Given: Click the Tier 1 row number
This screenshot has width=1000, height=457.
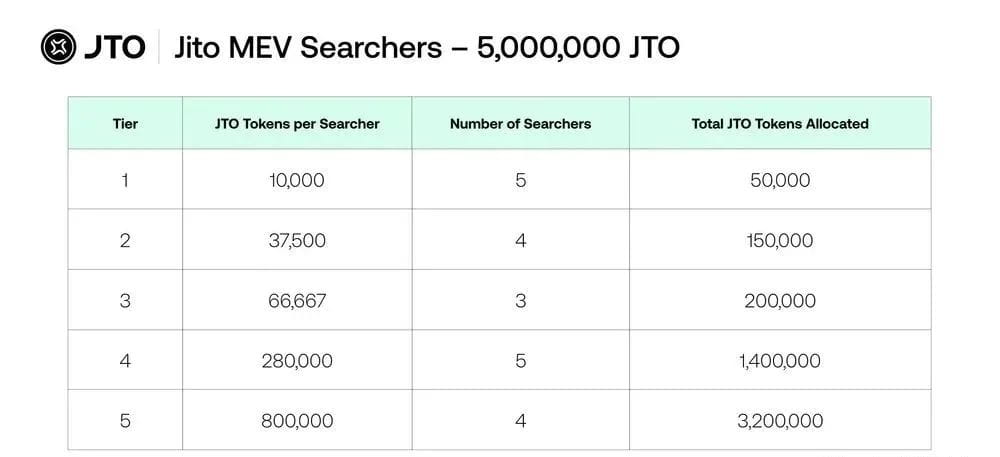Looking at the screenshot, I should pos(125,181).
